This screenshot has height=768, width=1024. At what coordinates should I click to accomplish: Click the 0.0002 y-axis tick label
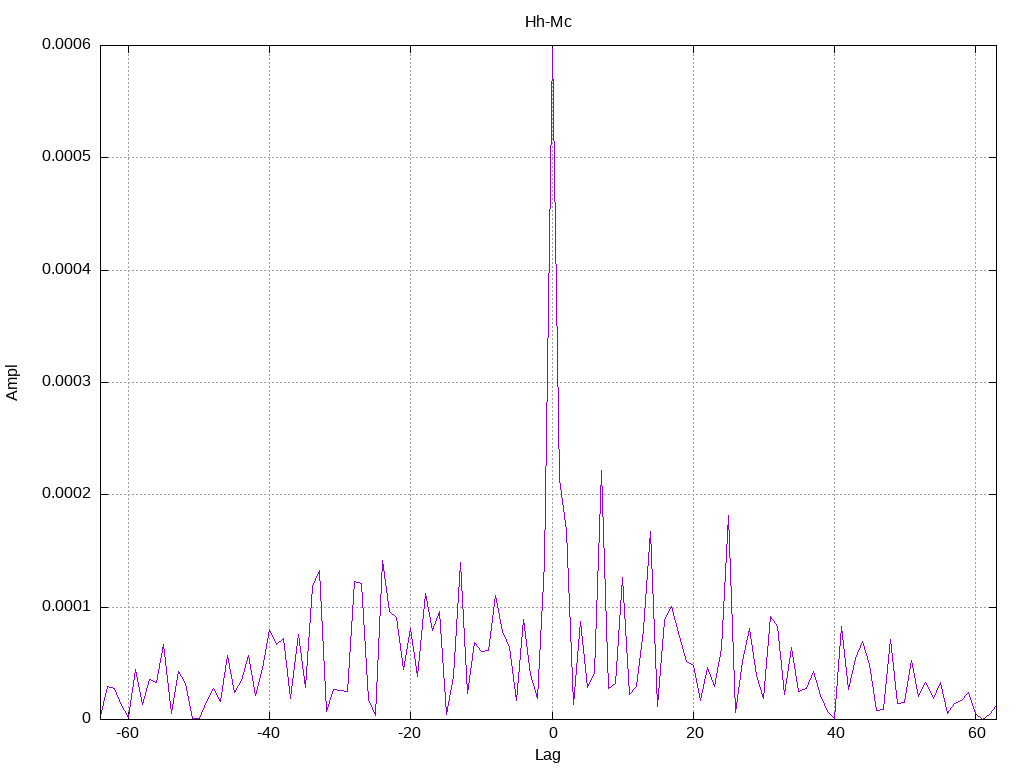coord(66,494)
